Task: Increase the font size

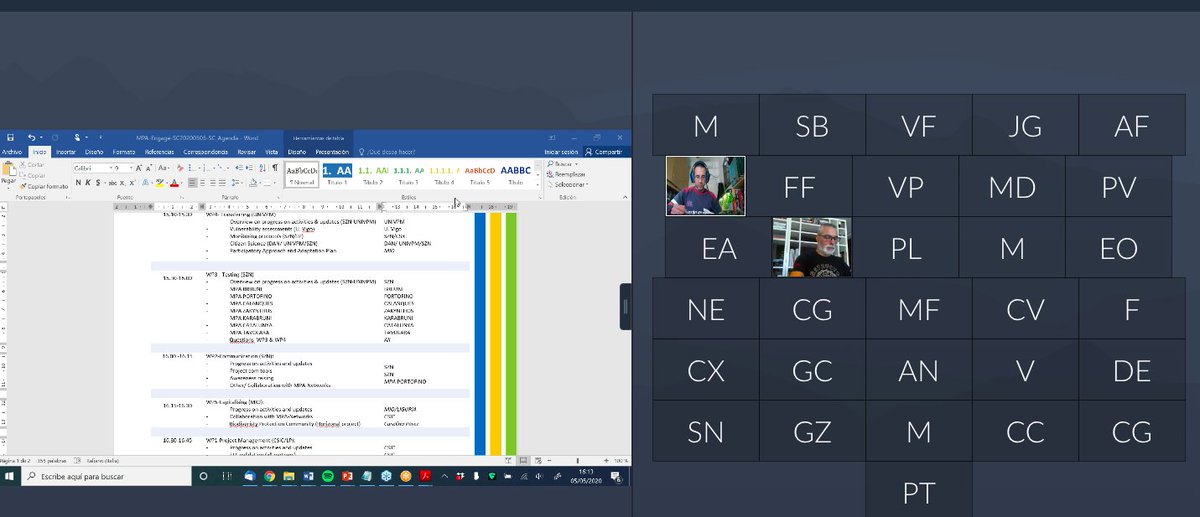Action: pyautogui.click(x=139, y=168)
